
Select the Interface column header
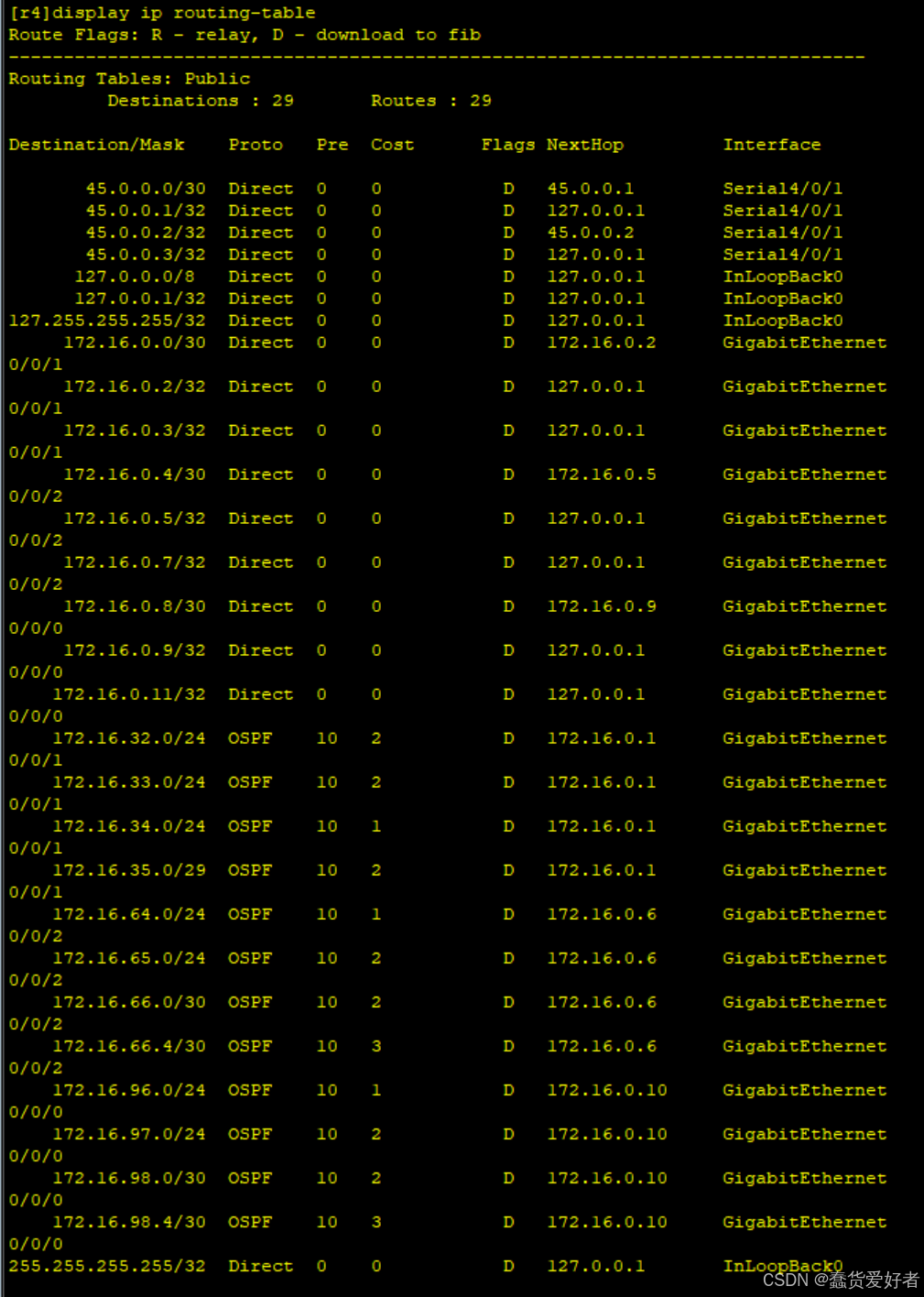coord(772,144)
